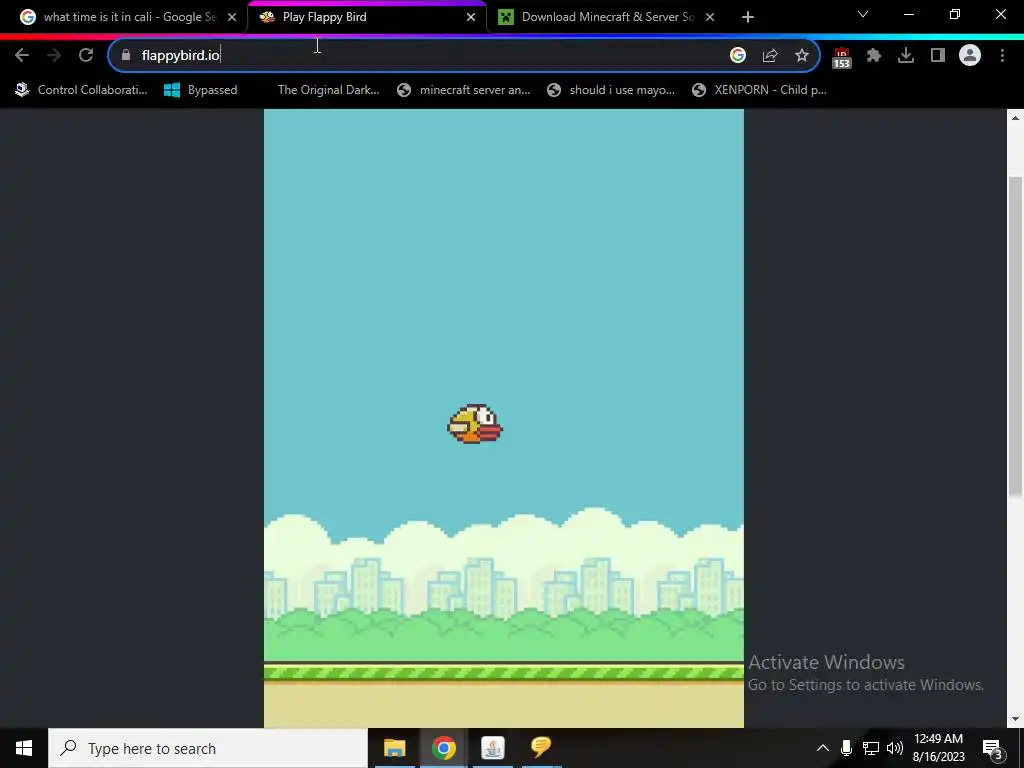Open the Extensions puzzle icon
Image resolution: width=1024 pixels, height=768 pixels.
pyautogui.click(x=874, y=56)
